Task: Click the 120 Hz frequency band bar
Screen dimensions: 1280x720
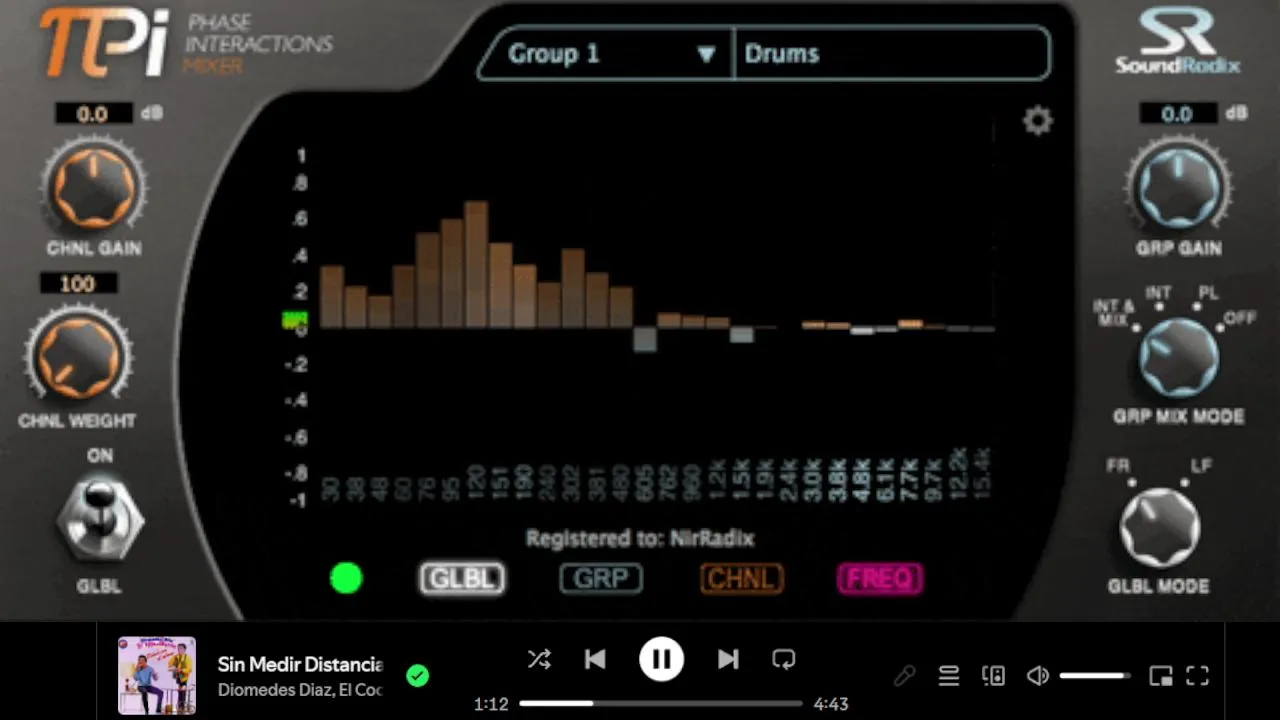Action: tap(476, 265)
